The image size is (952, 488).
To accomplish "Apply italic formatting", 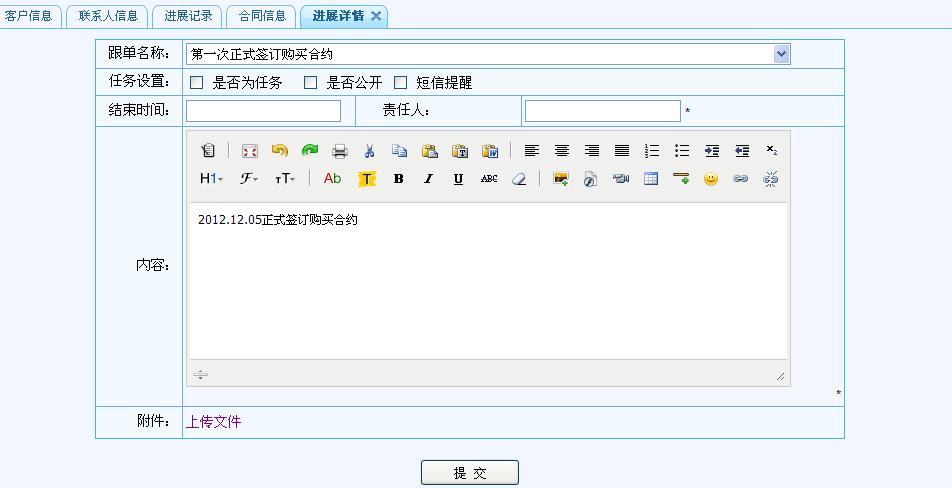I will (x=429, y=178).
